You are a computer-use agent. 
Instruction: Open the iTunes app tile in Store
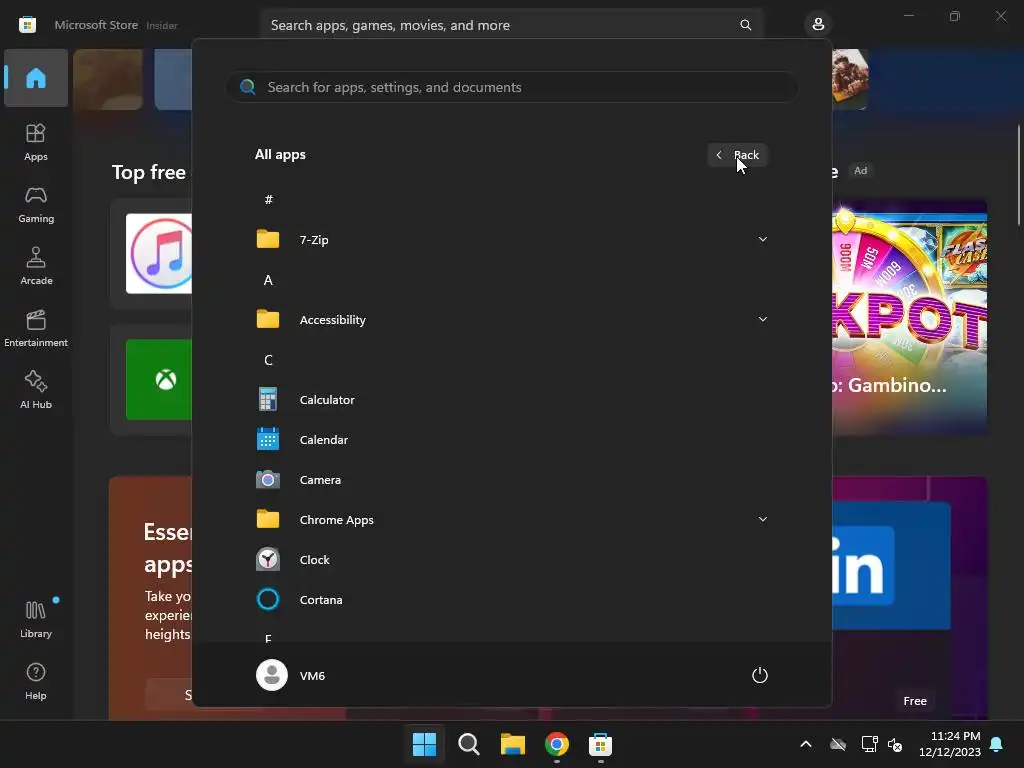click(x=159, y=253)
